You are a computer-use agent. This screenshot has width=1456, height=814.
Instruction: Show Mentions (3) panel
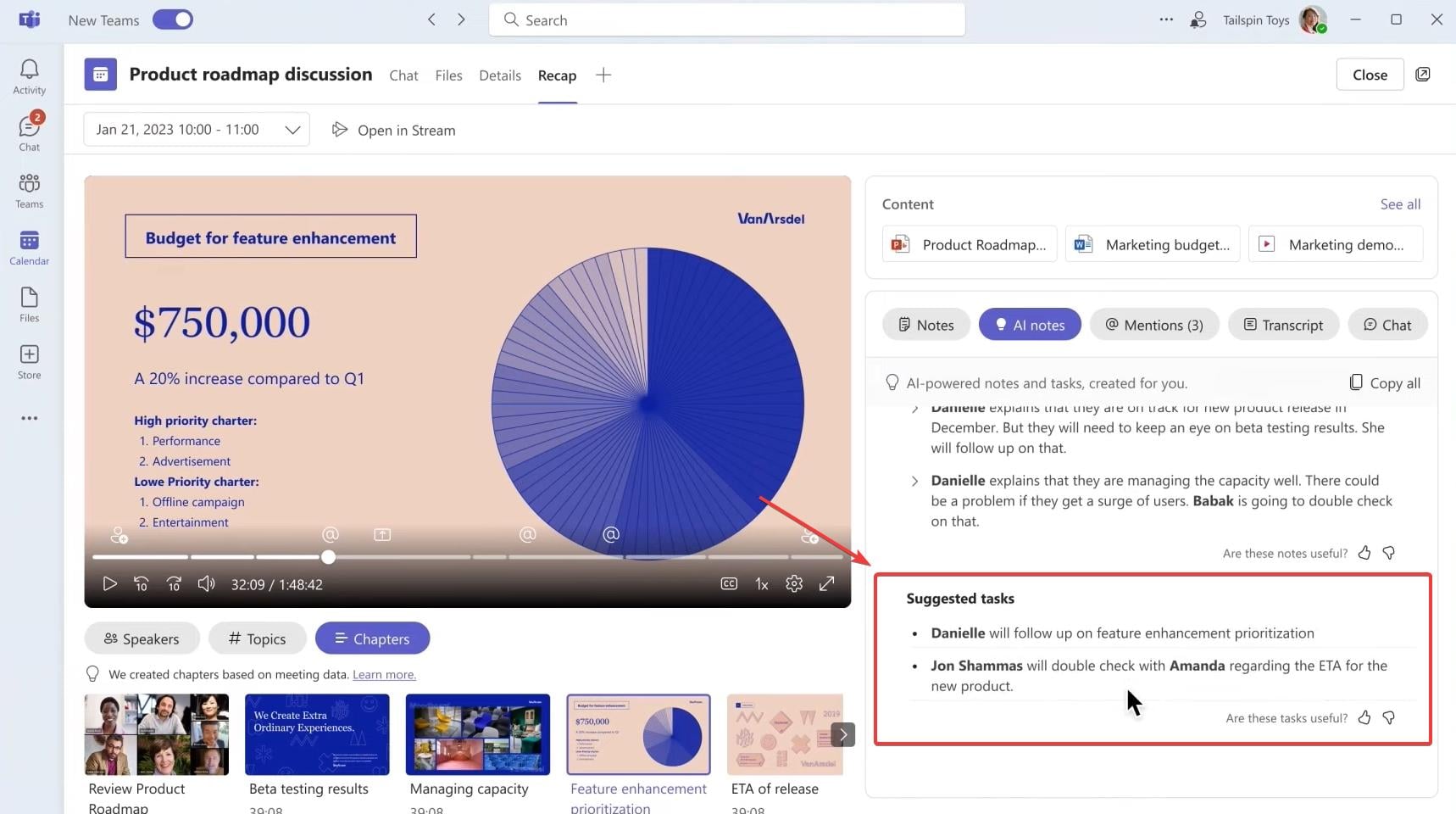pyautogui.click(x=1154, y=325)
